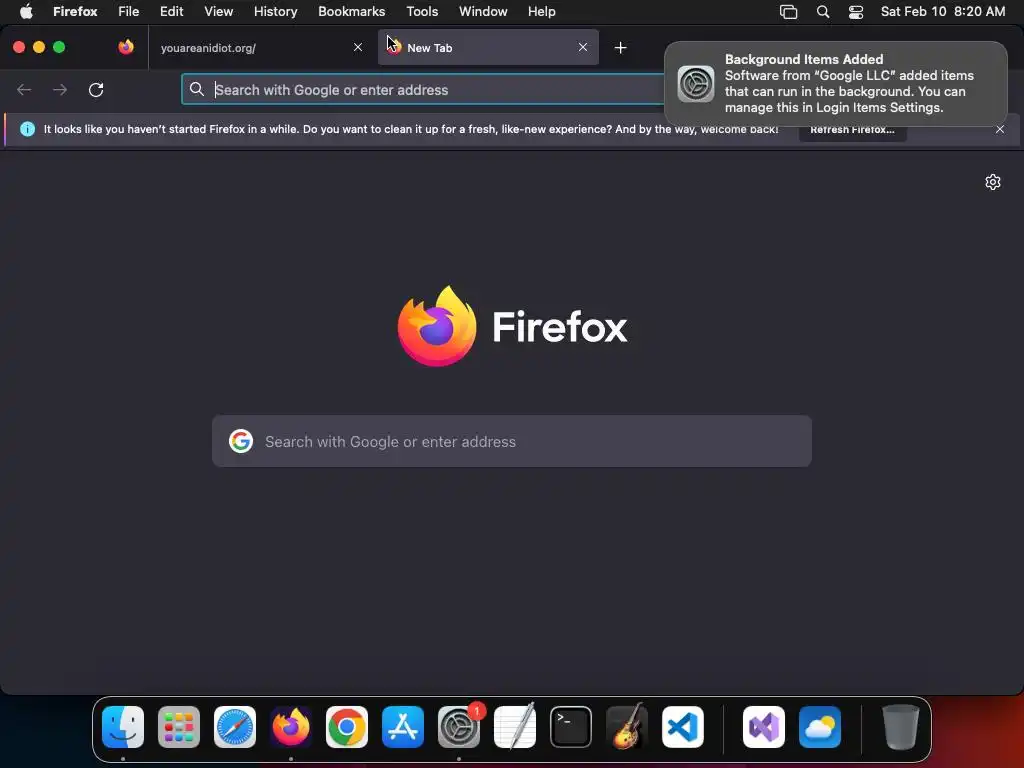Select the New Tab tab
The width and height of the screenshot is (1024, 768).
pos(488,48)
